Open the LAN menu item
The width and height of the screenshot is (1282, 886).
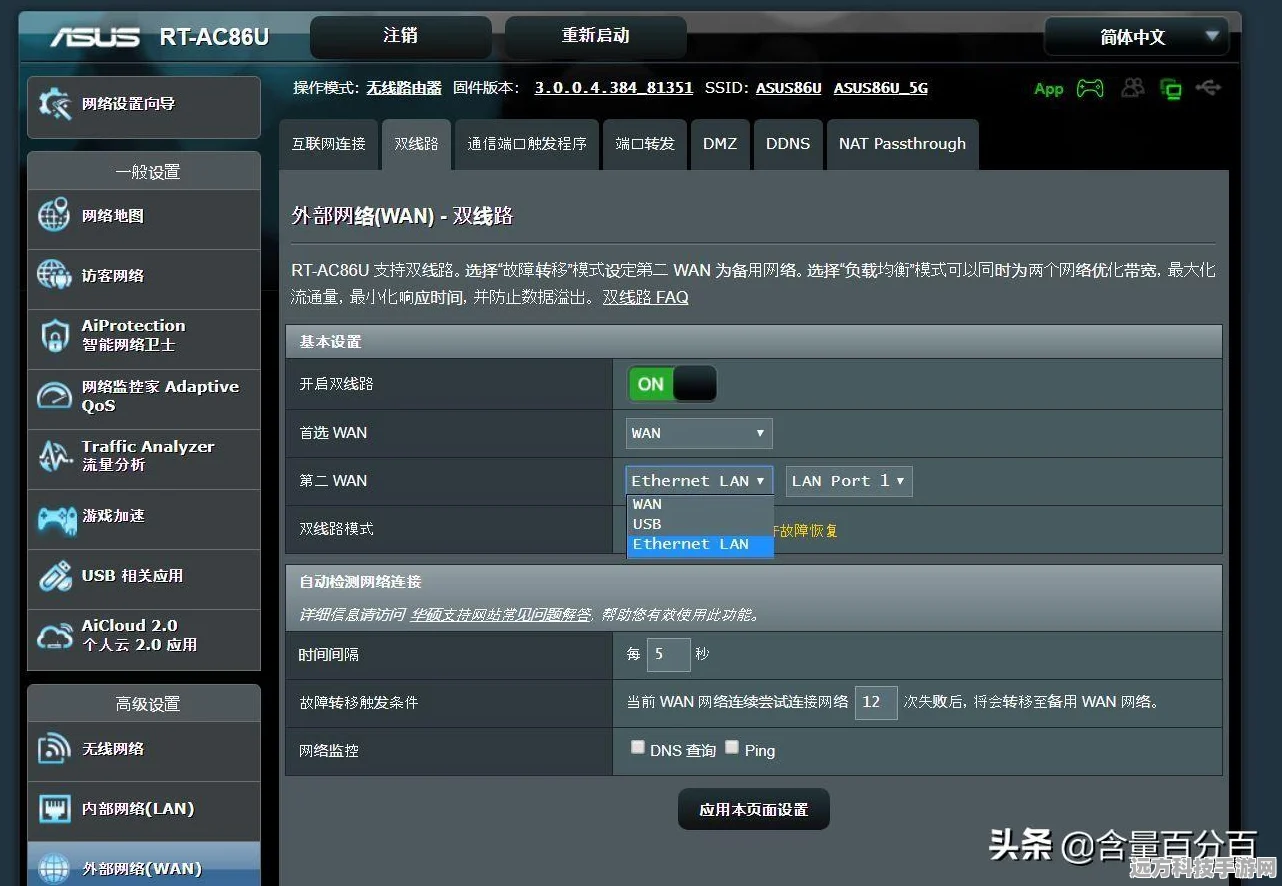pyautogui.click(x=144, y=809)
